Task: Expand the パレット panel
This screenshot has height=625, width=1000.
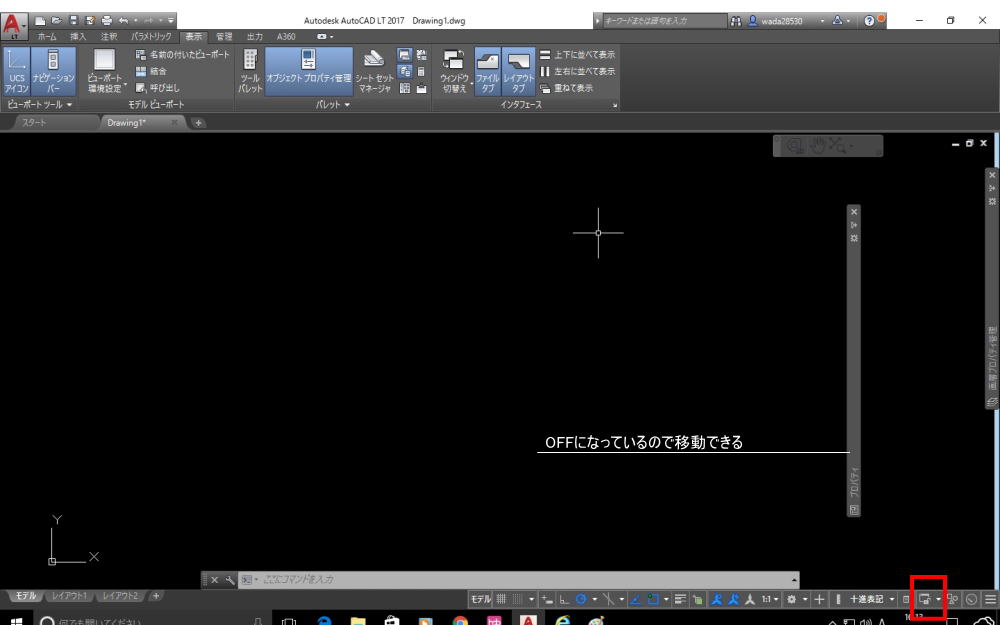Action: 333,105
